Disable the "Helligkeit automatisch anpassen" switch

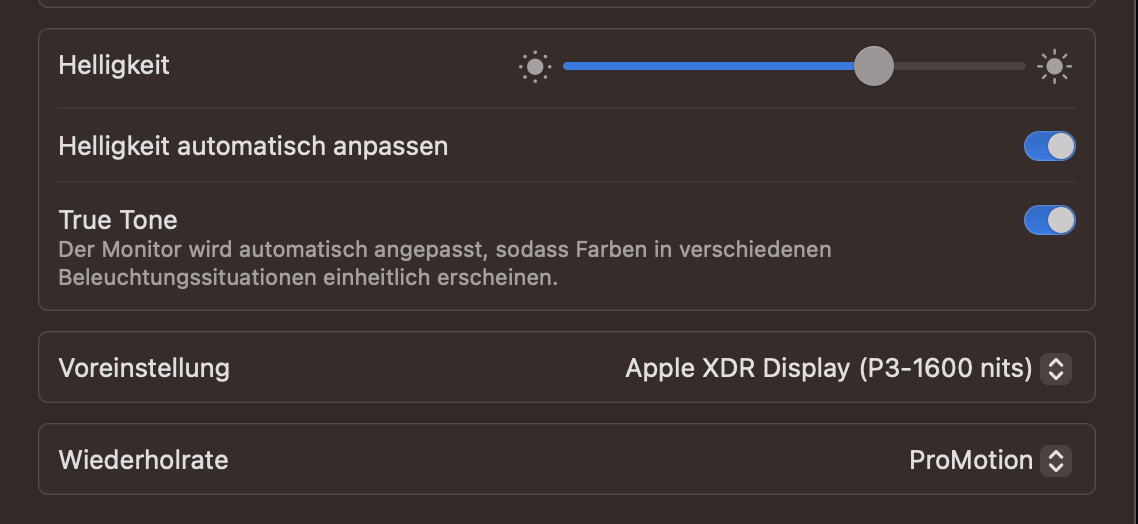click(1049, 146)
